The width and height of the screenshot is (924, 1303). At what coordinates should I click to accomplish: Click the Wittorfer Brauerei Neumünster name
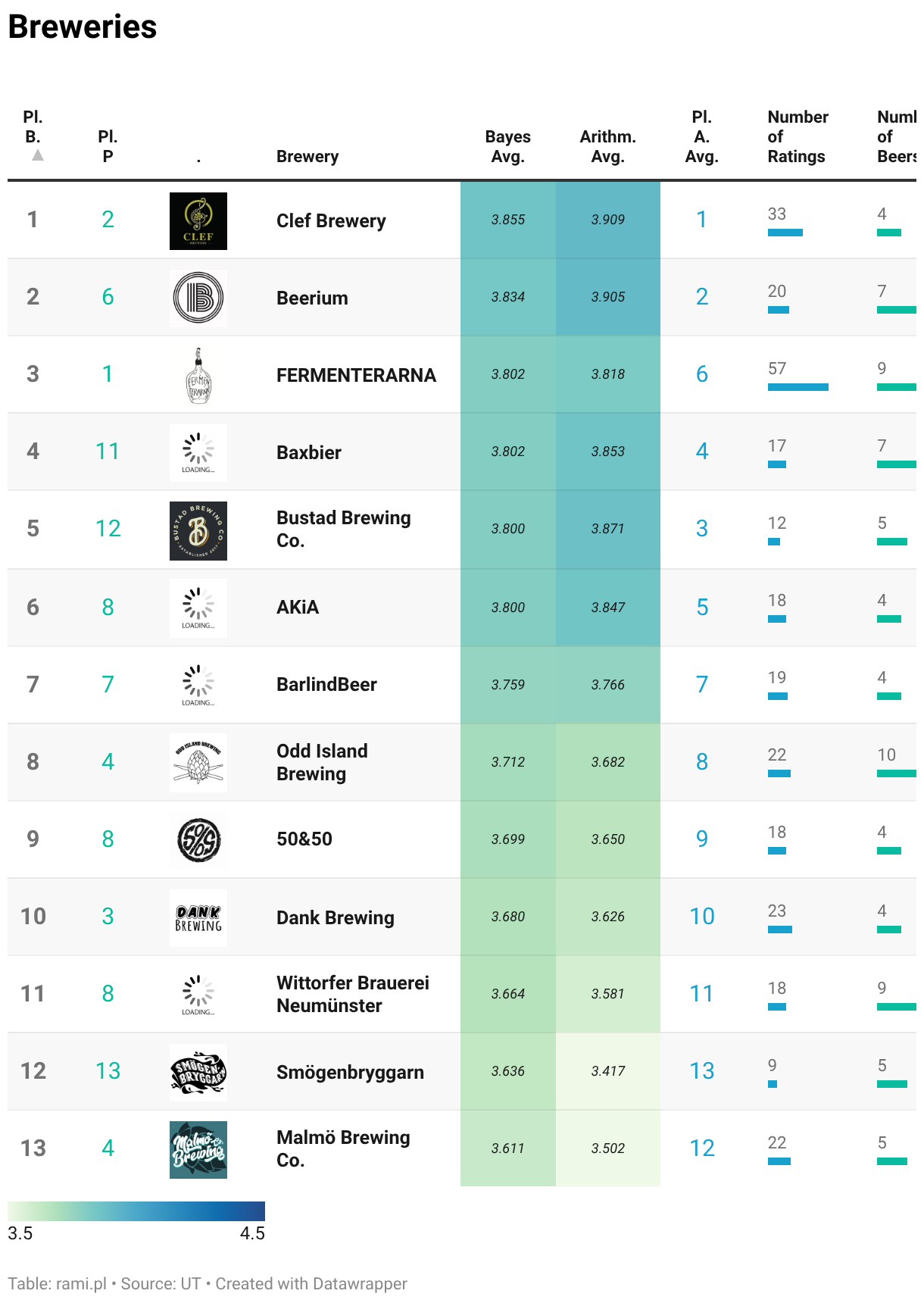[353, 994]
